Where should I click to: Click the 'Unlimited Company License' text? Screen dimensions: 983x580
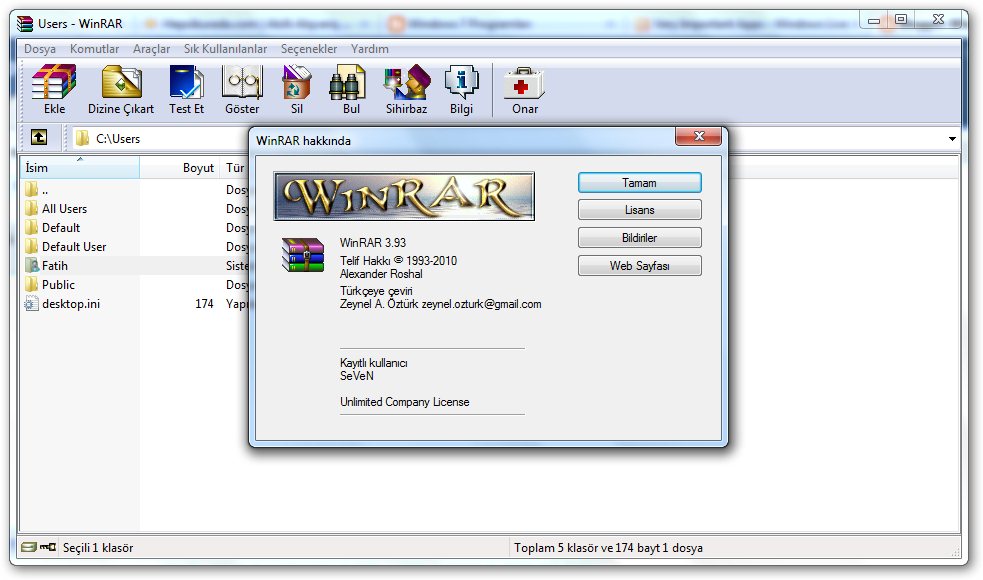pyautogui.click(x=404, y=402)
